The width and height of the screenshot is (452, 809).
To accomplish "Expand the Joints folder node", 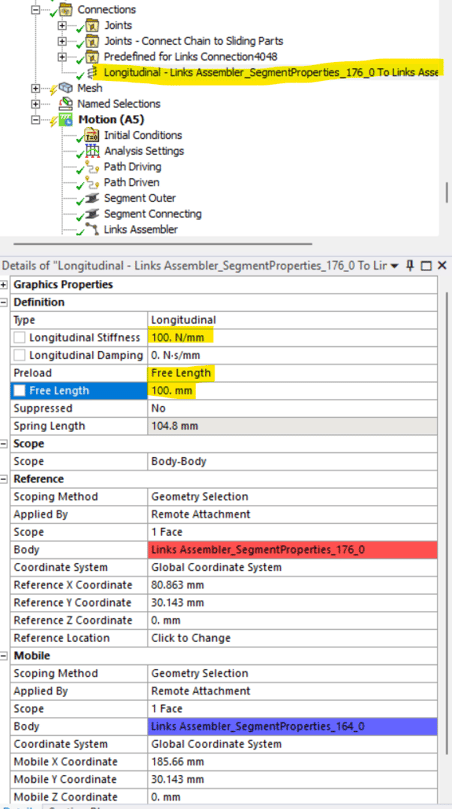I will coord(62,25).
